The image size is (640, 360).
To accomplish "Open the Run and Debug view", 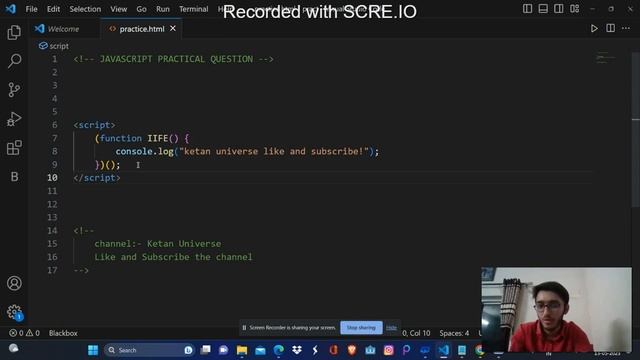I will click(14, 119).
